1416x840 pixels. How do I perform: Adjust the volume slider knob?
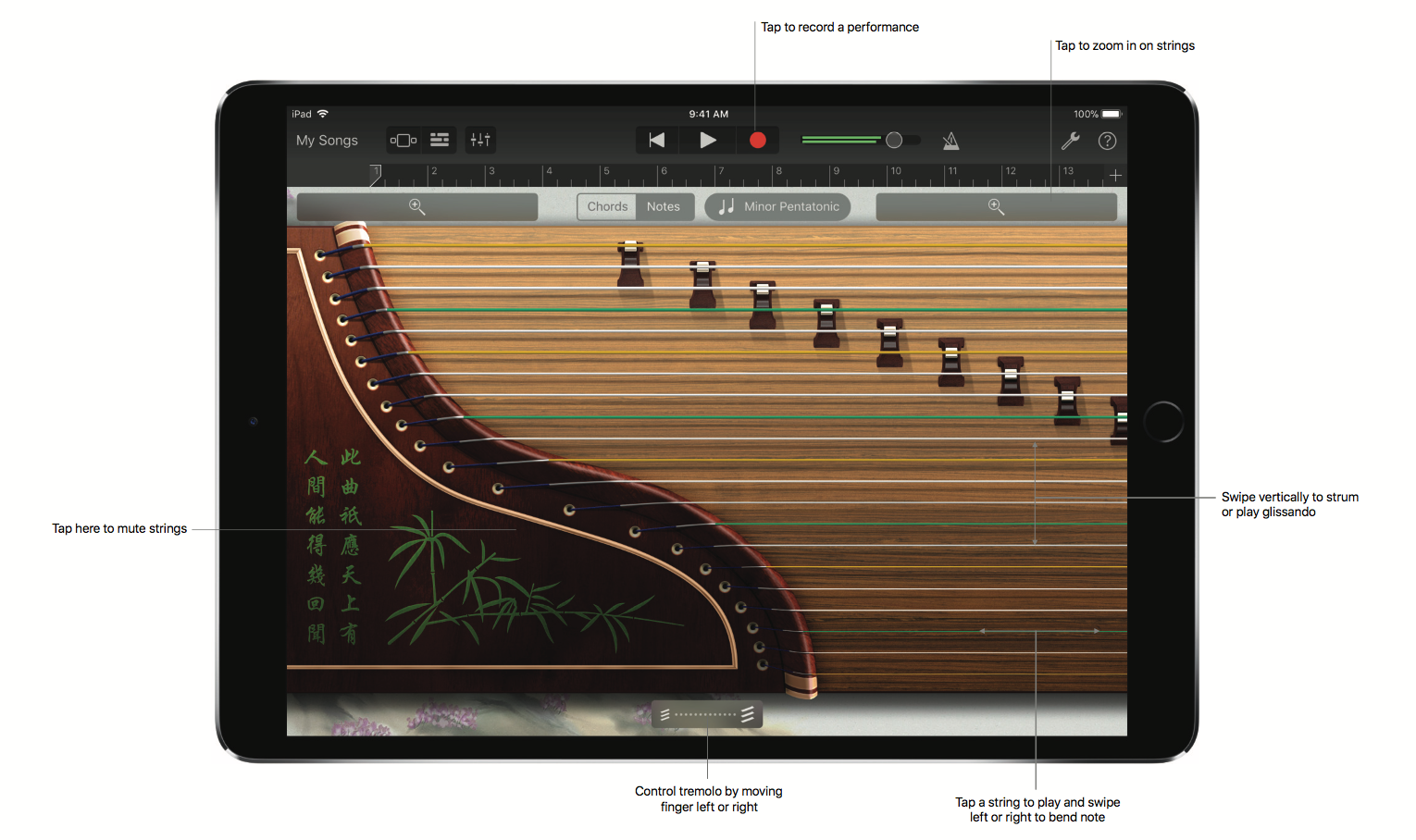coord(894,140)
